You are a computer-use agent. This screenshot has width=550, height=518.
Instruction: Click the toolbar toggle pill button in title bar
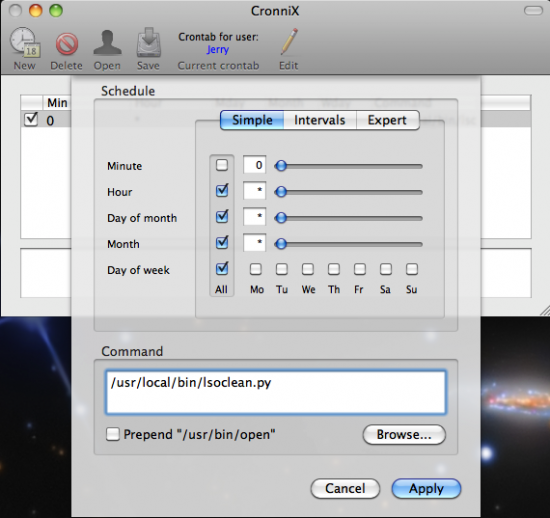[x=533, y=11]
